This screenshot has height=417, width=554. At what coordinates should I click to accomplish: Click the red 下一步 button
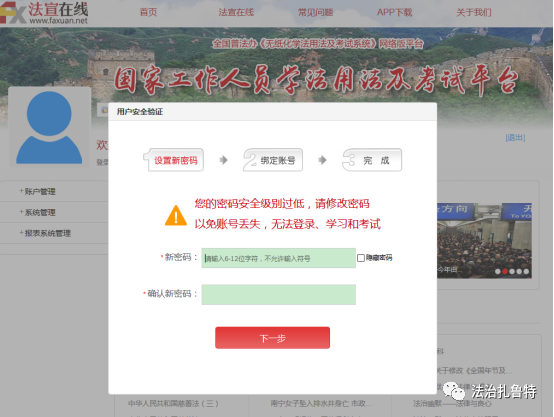point(272,338)
